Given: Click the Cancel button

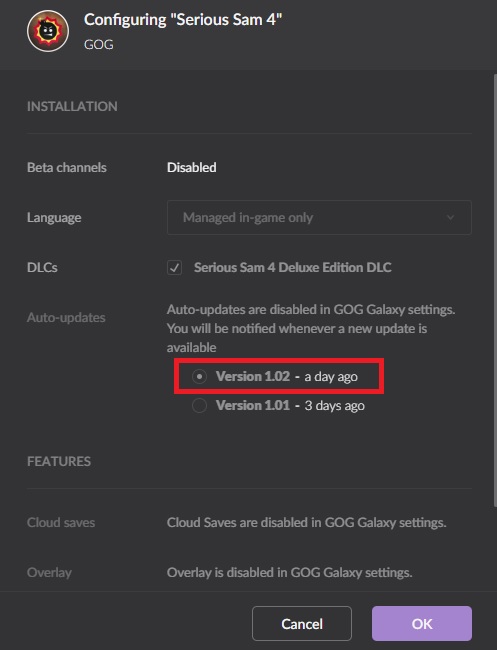Looking at the screenshot, I should point(302,623).
